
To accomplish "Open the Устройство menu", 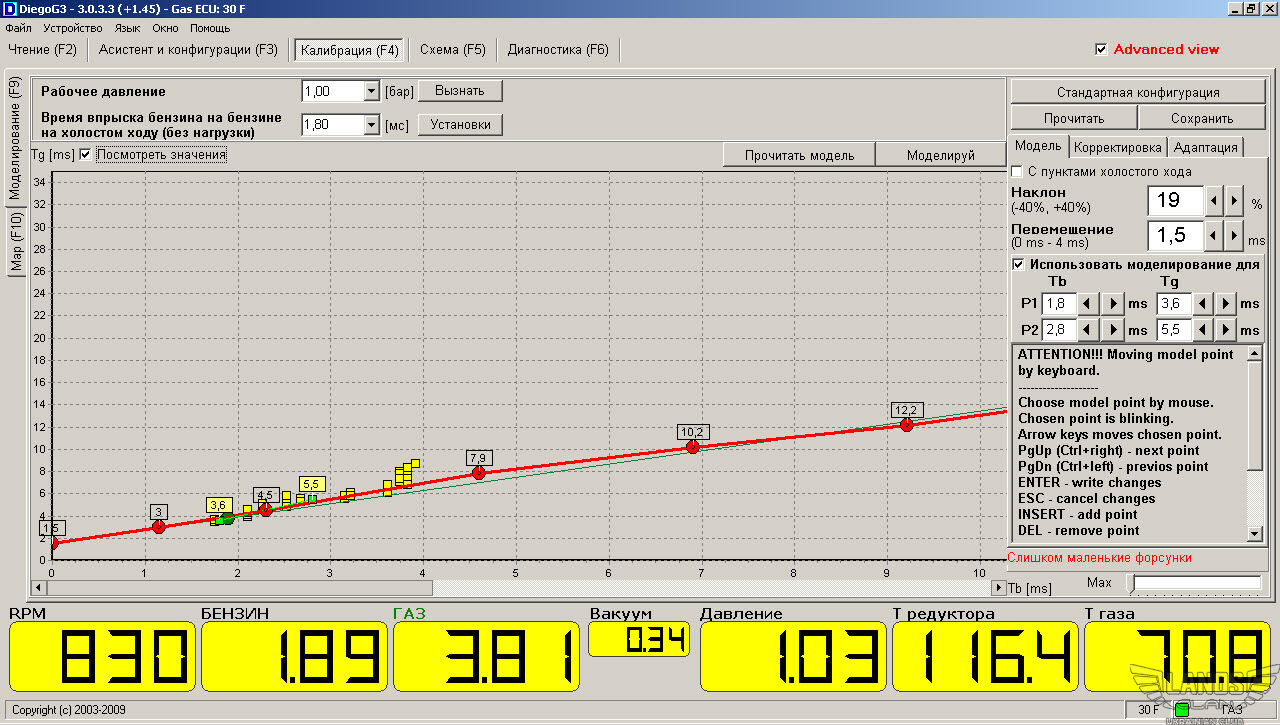I will pos(72,28).
